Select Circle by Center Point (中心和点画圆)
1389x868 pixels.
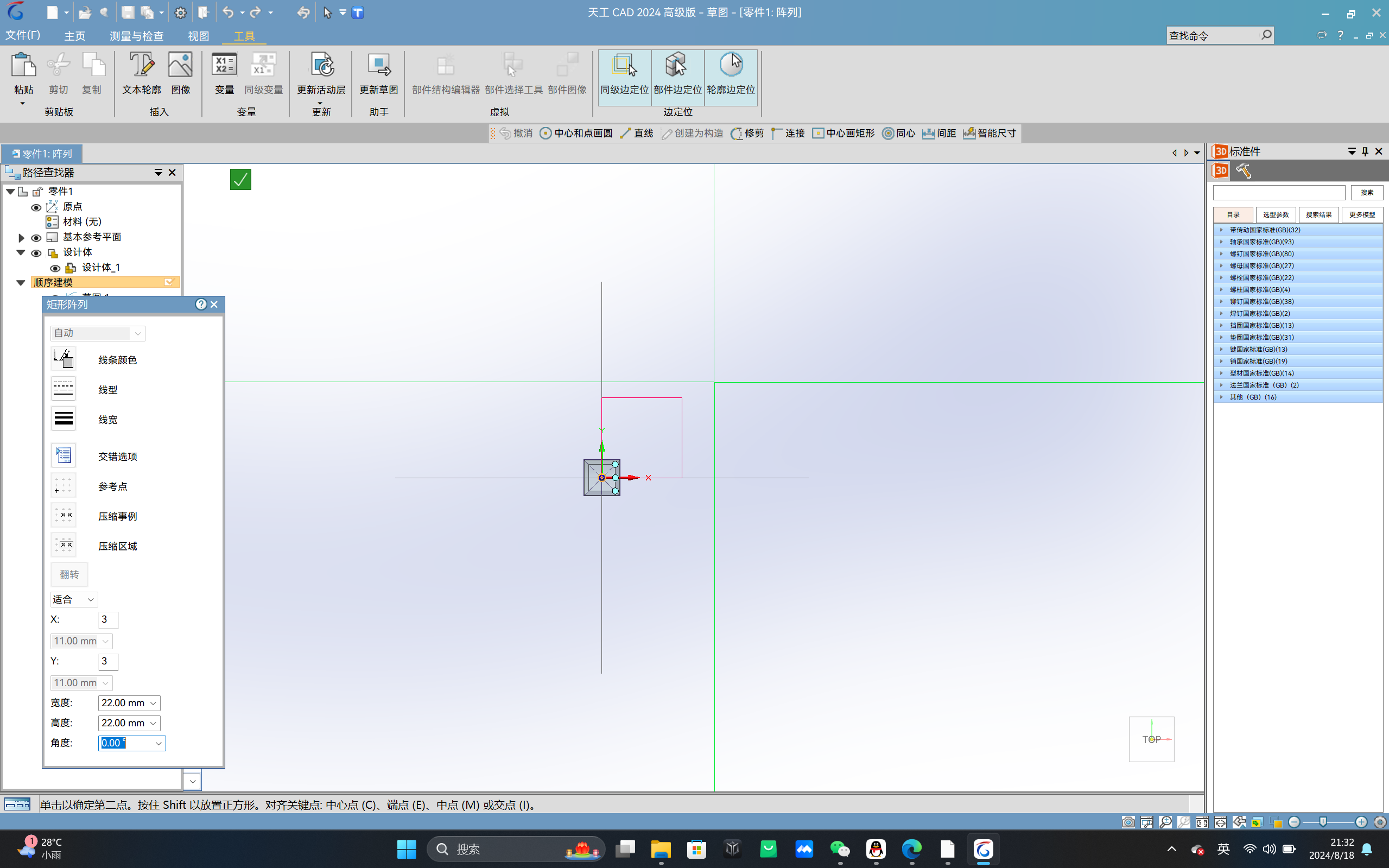tap(576, 133)
